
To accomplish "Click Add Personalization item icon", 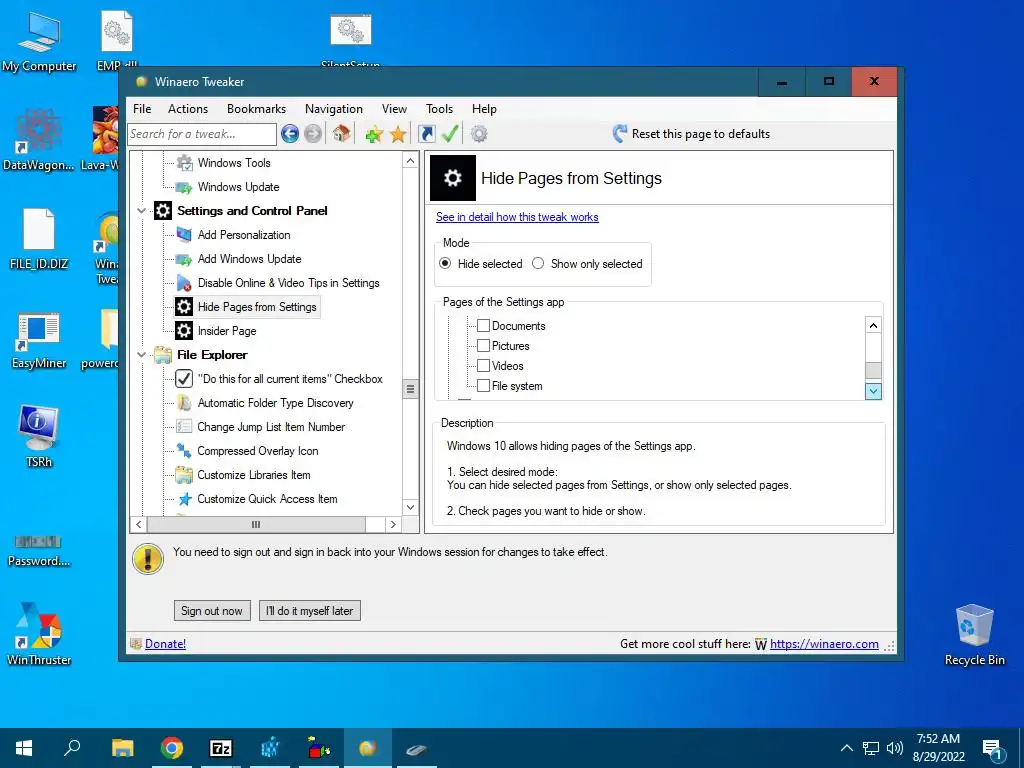I will 185,235.
